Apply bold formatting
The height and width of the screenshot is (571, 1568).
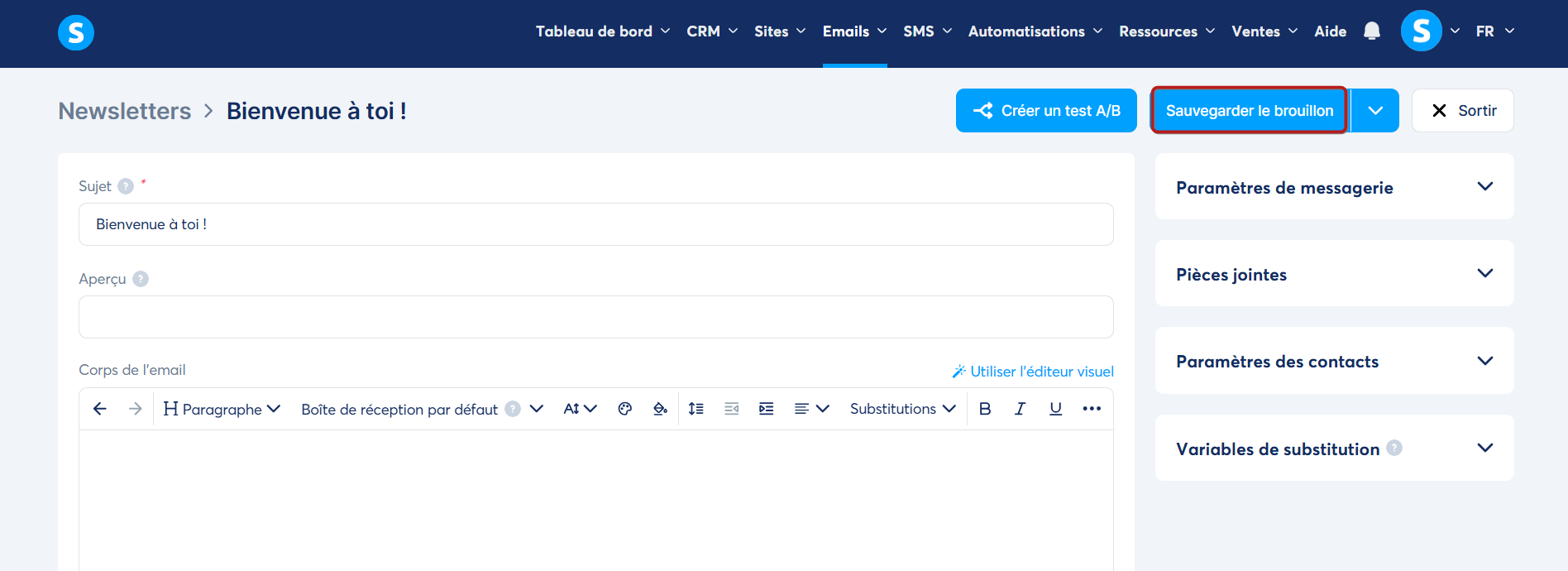click(985, 409)
